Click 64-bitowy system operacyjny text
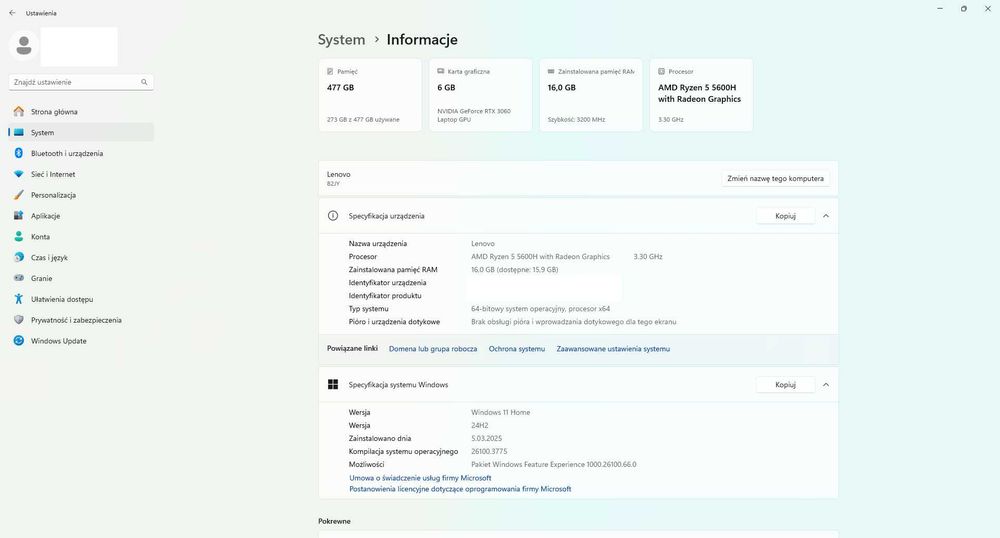This screenshot has height=538, width=1000. point(540,309)
